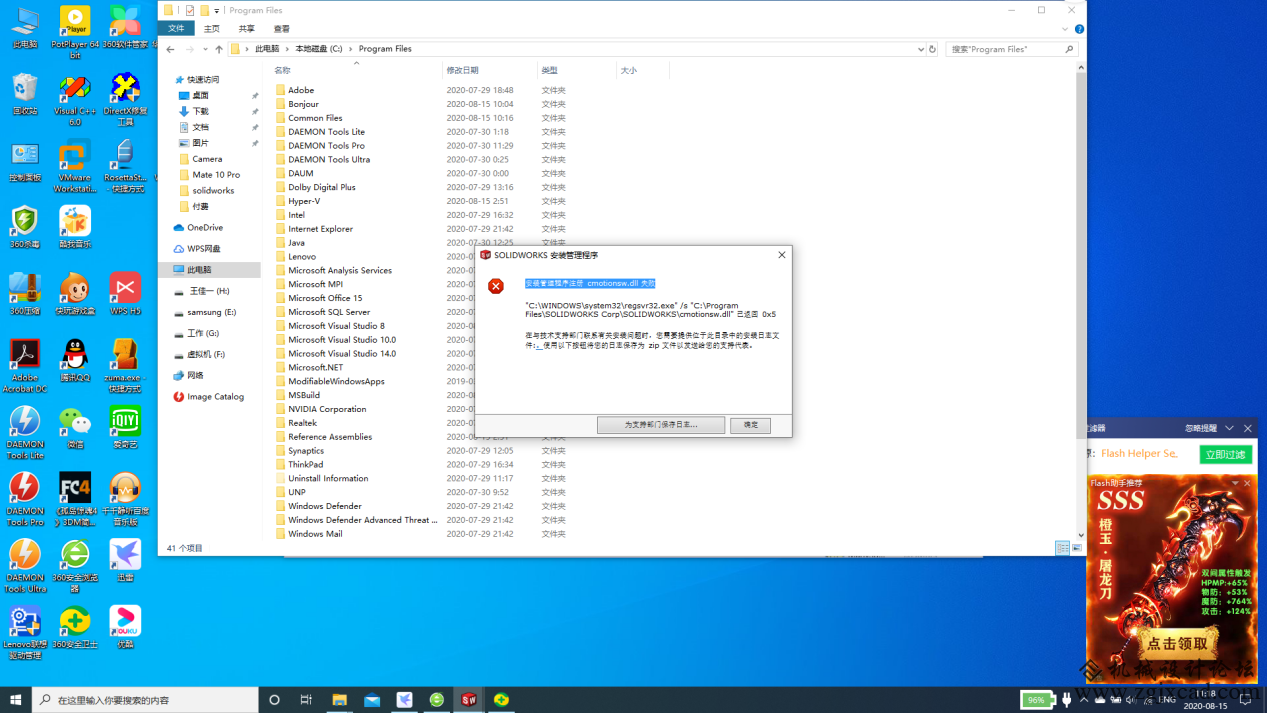The height and width of the screenshot is (713, 1267).
Task: Open DAEMON Tools Lite desktop icon
Action: [25, 432]
